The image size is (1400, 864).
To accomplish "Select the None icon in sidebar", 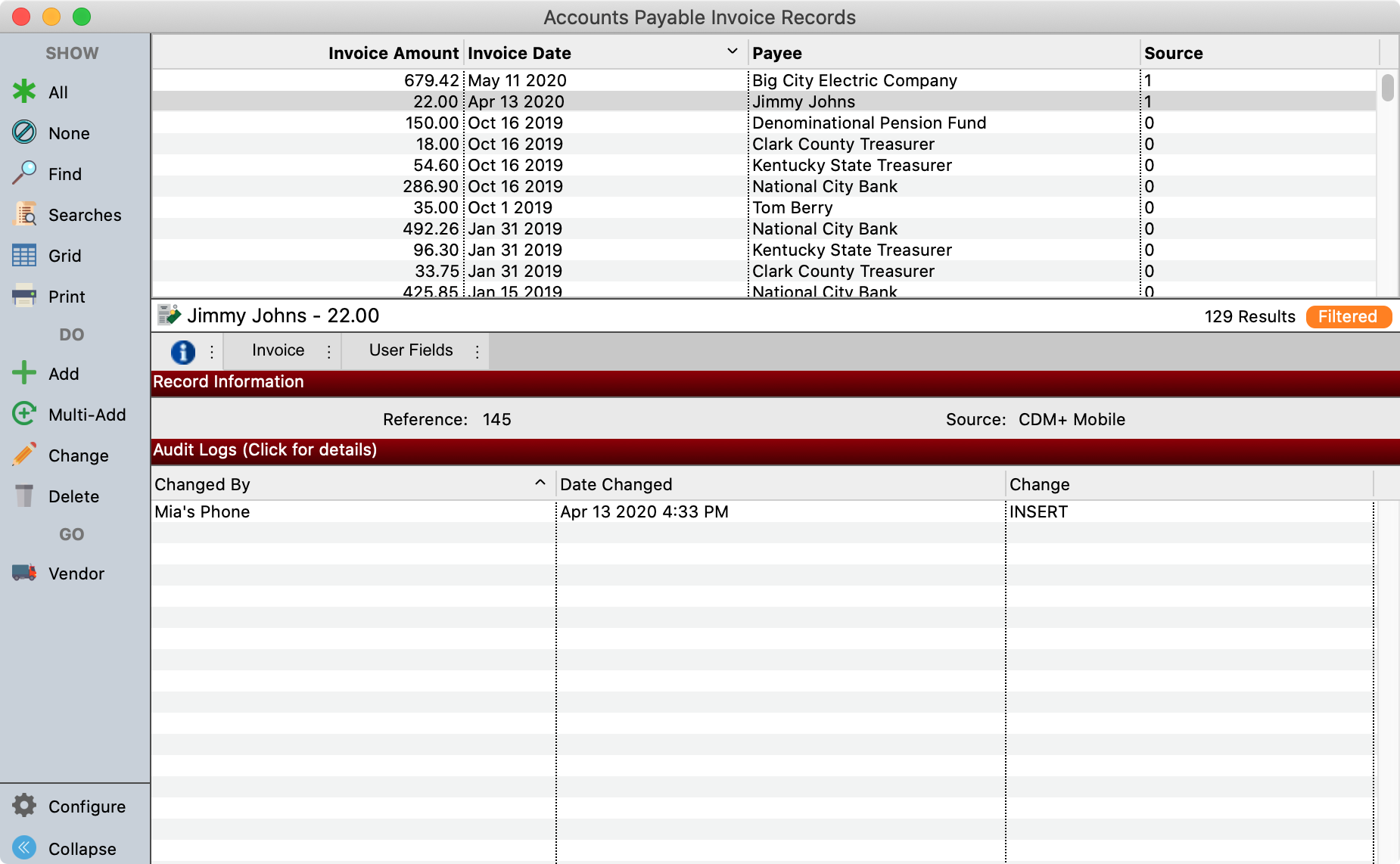I will tap(24, 132).
